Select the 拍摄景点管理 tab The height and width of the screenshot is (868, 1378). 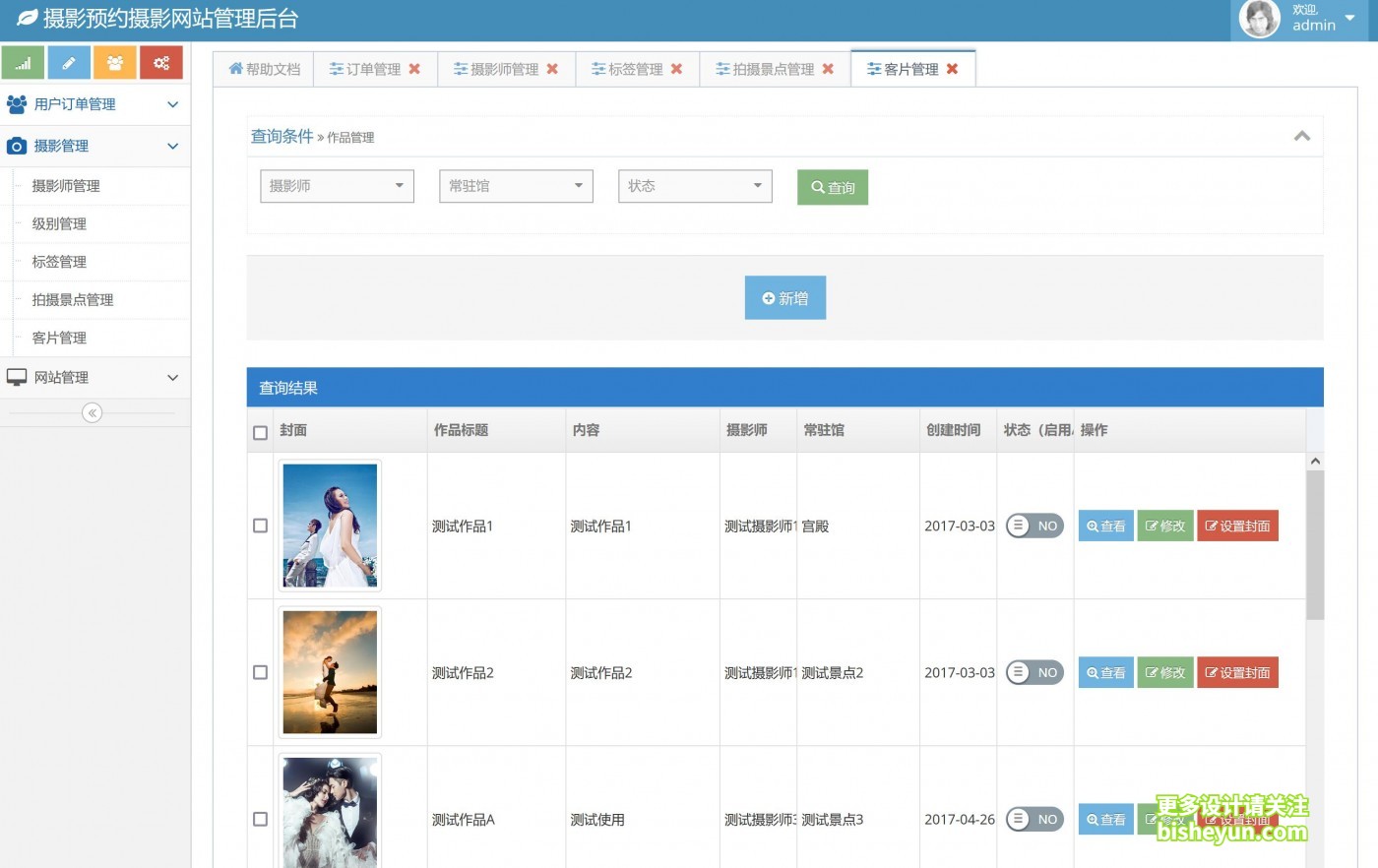click(774, 69)
